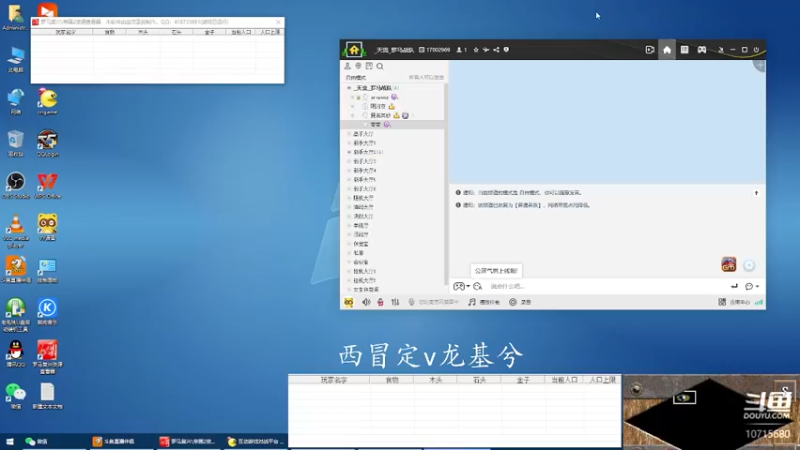Click the 录音 record button
The height and width of the screenshot is (450, 800).
point(520,302)
